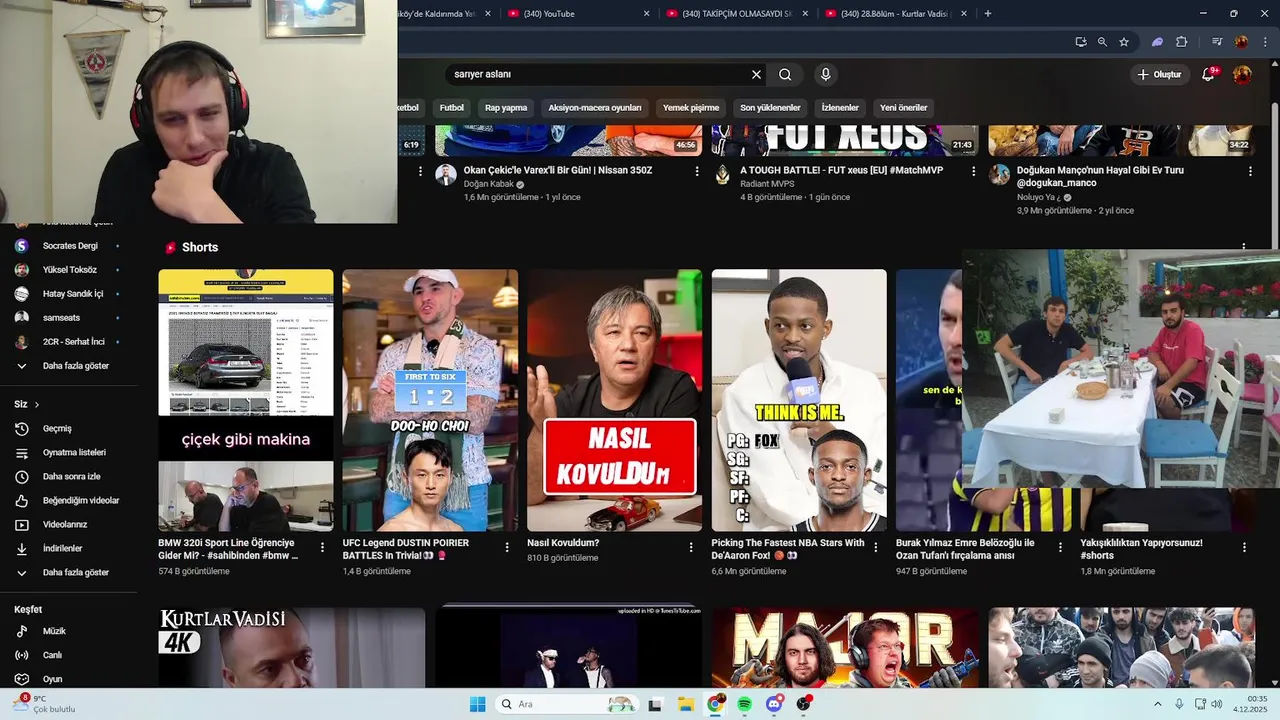
Task: Click the install app icon in address bar
Action: coord(1081,42)
